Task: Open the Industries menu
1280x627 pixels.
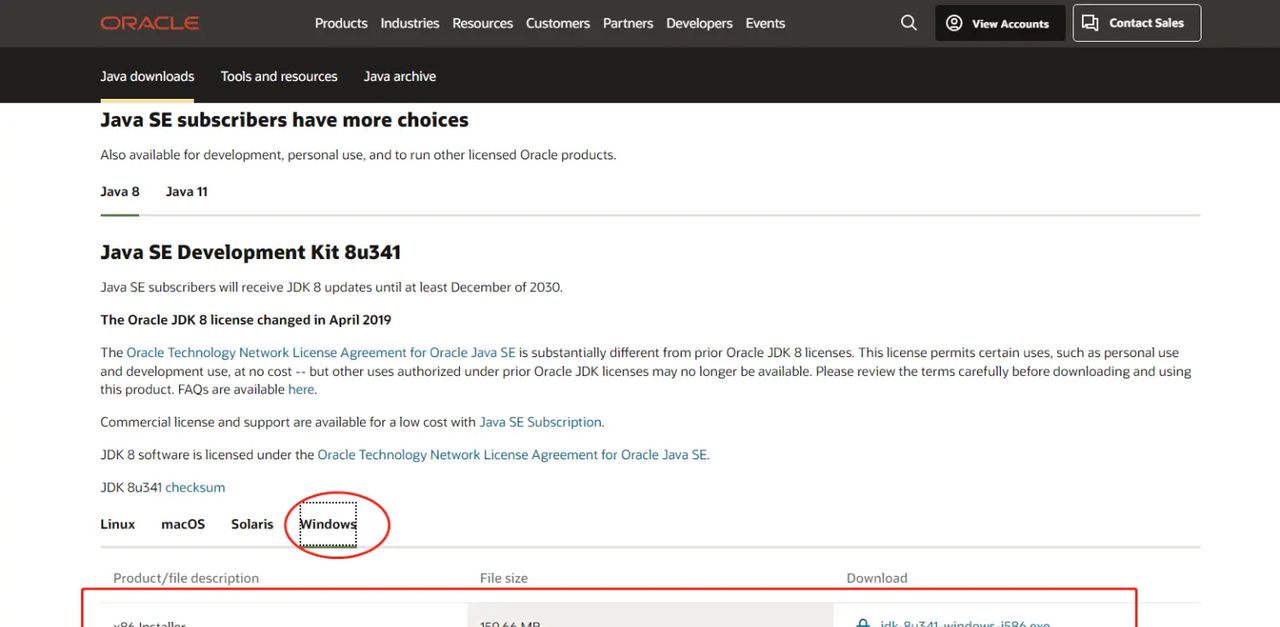Action: coord(410,23)
